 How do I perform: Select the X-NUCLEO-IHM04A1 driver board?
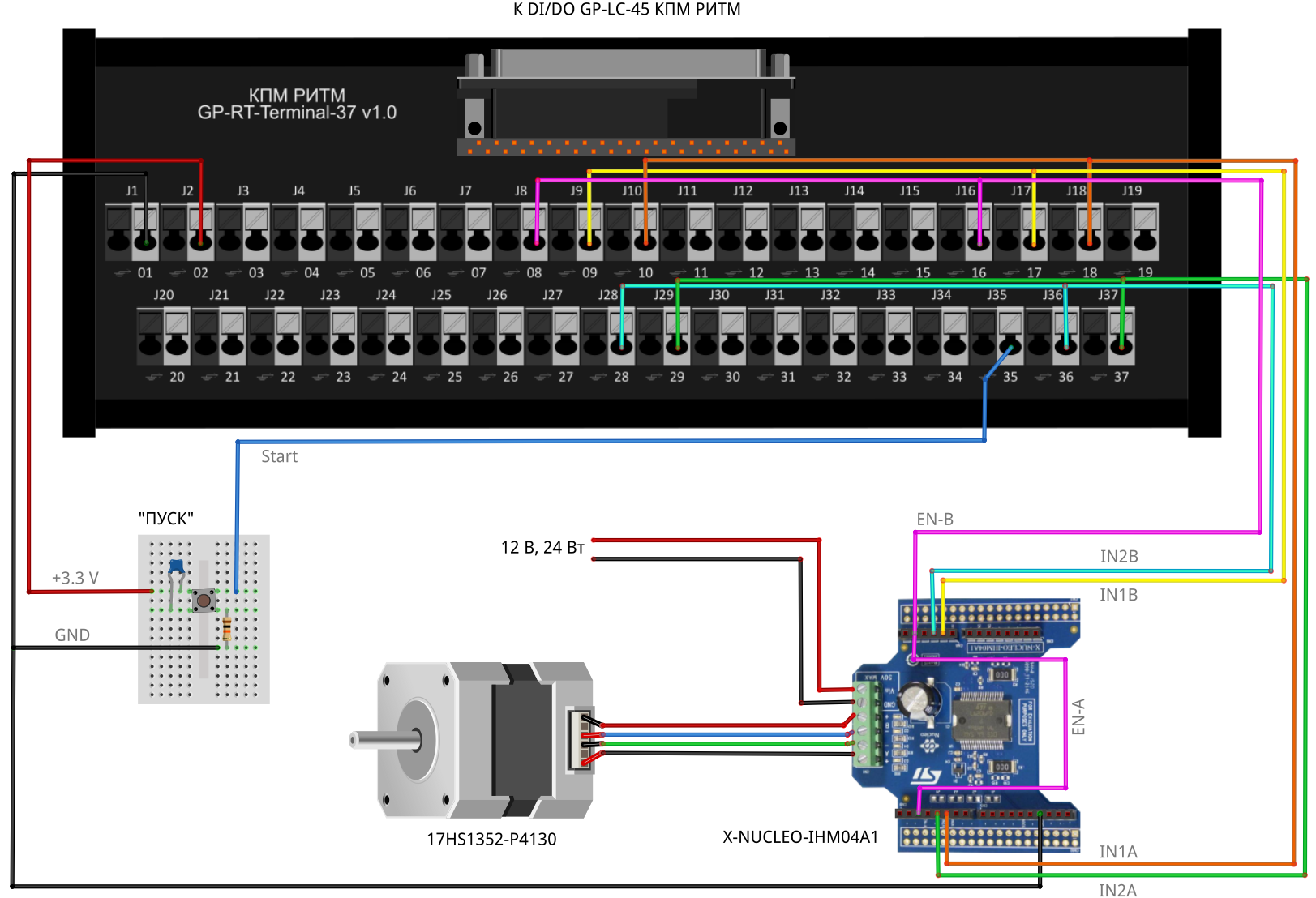tap(981, 725)
